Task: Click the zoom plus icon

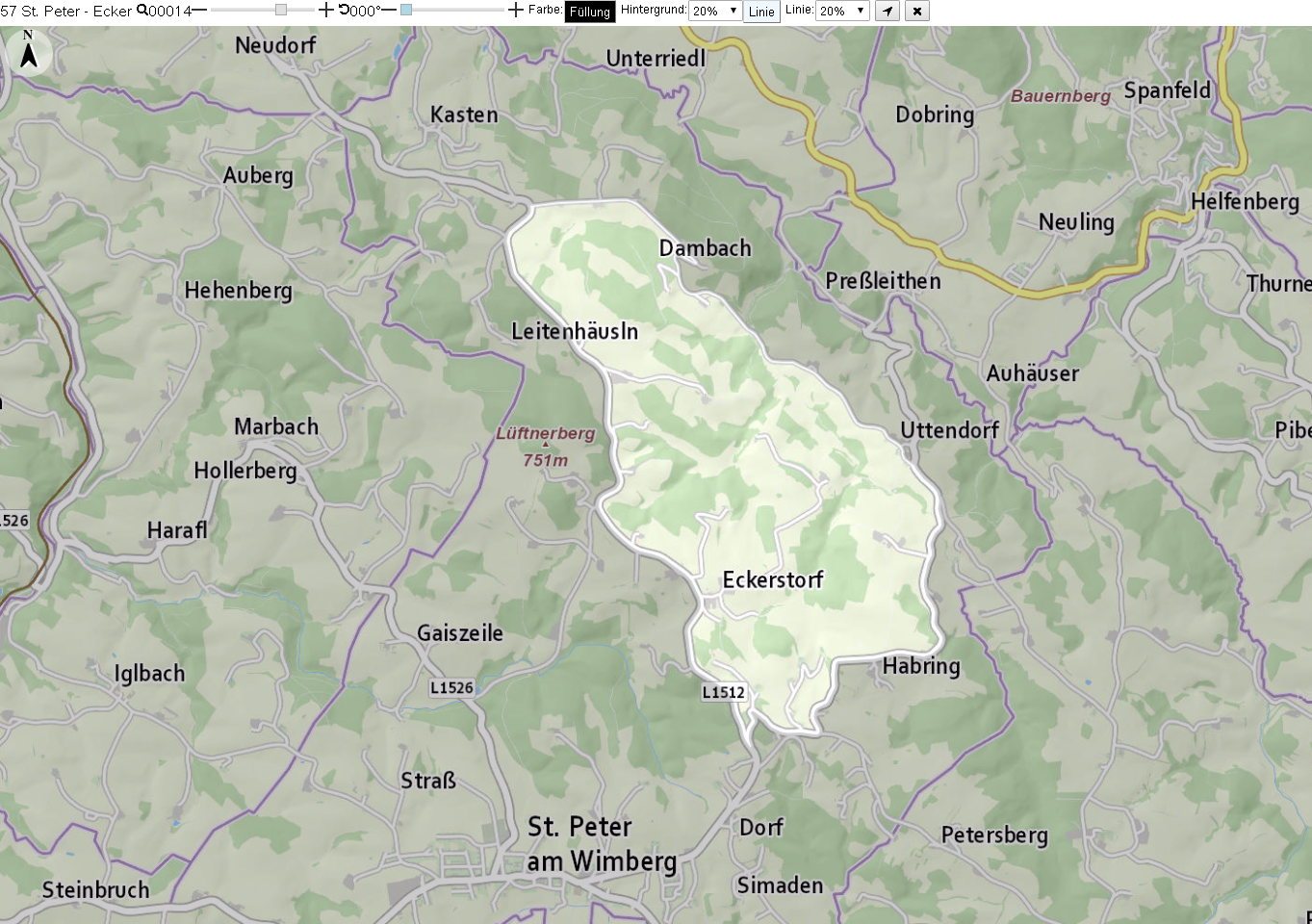Action: [326, 11]
